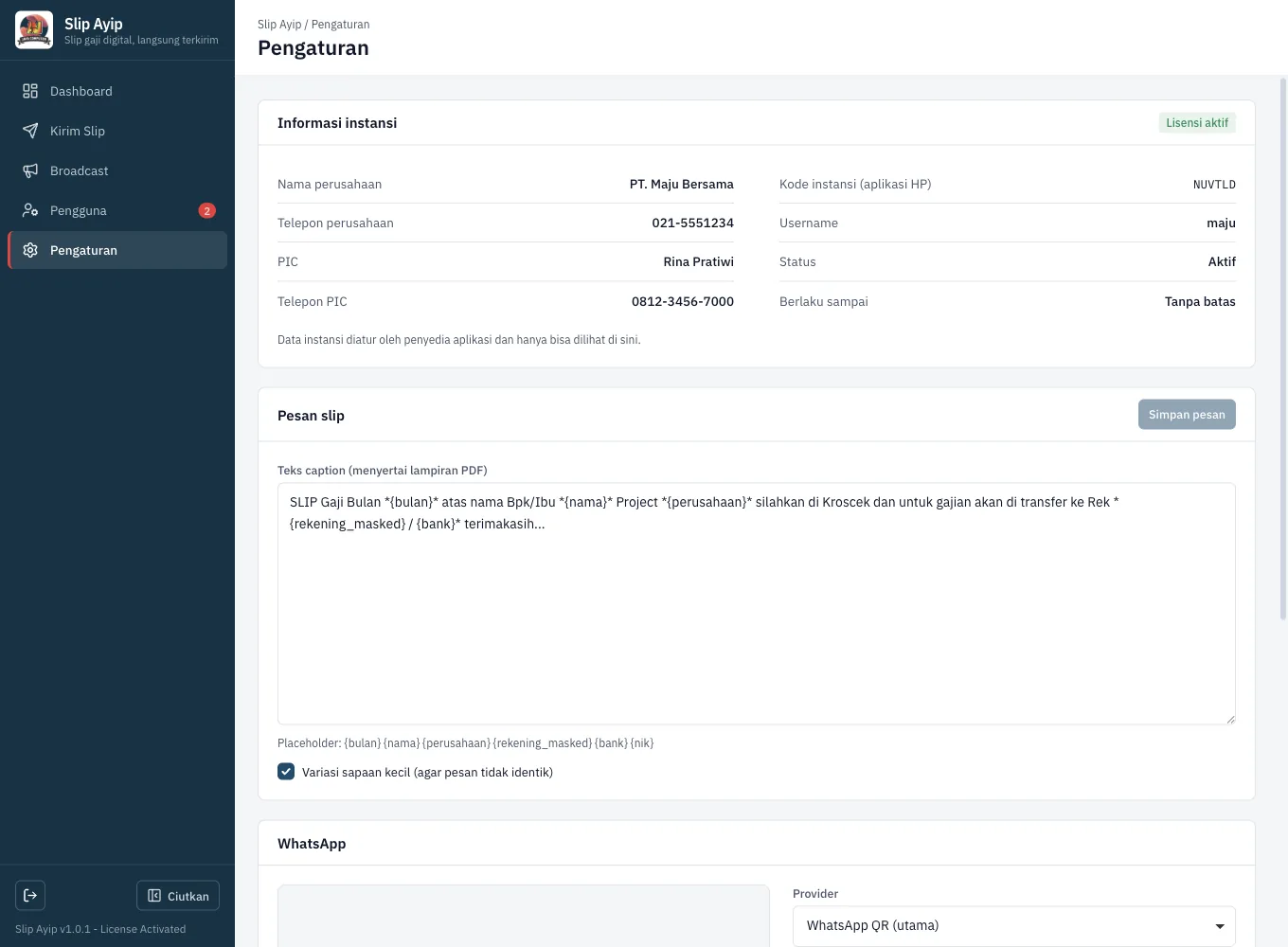Open the Provider dropdown
This screenshot has height=947, width=1288.
pos(1013,925)
